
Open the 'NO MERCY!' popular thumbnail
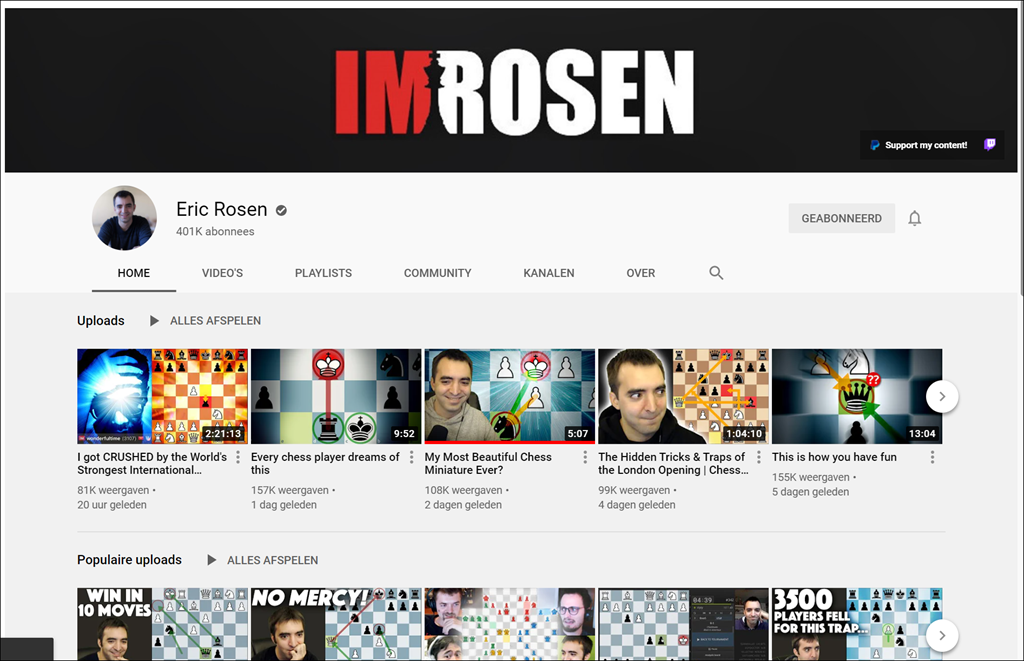(x=336, y=624)
